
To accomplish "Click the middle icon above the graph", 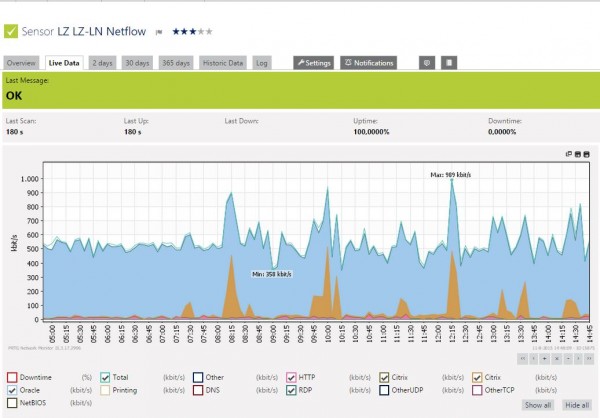I will (x=577, y=154).
